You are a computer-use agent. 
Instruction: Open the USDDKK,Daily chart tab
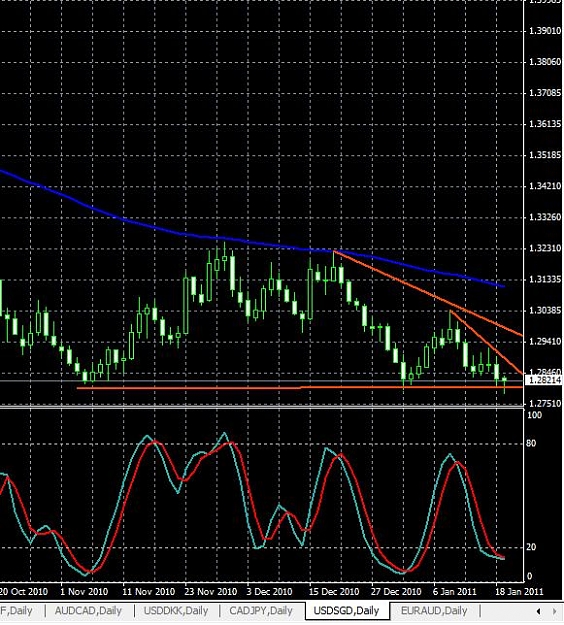pyautogui.click(x=176, y=610)
